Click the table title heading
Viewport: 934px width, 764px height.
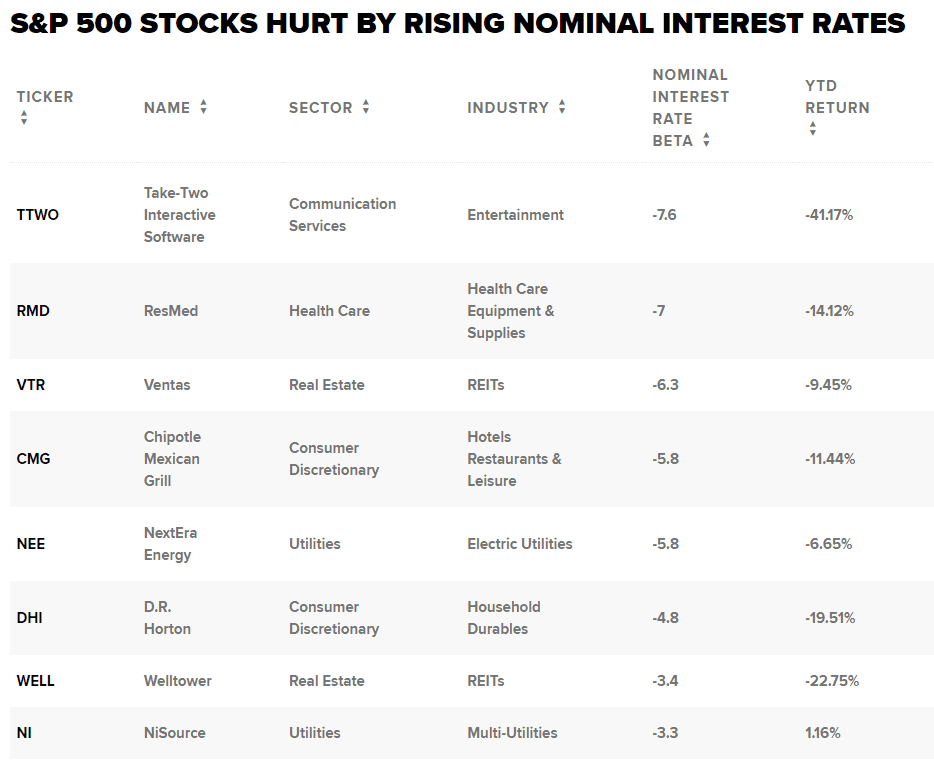(457, 23)
